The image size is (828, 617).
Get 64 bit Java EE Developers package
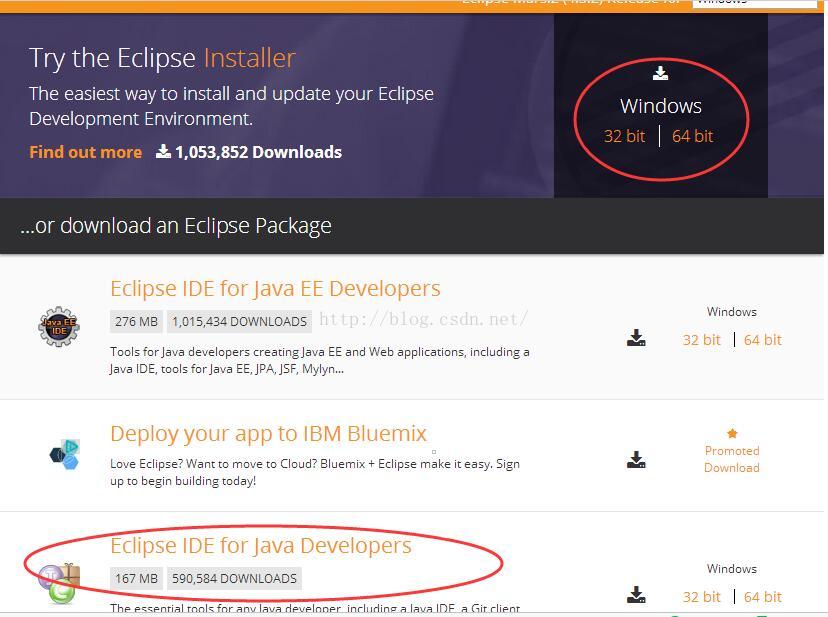[x=763, y=340]
